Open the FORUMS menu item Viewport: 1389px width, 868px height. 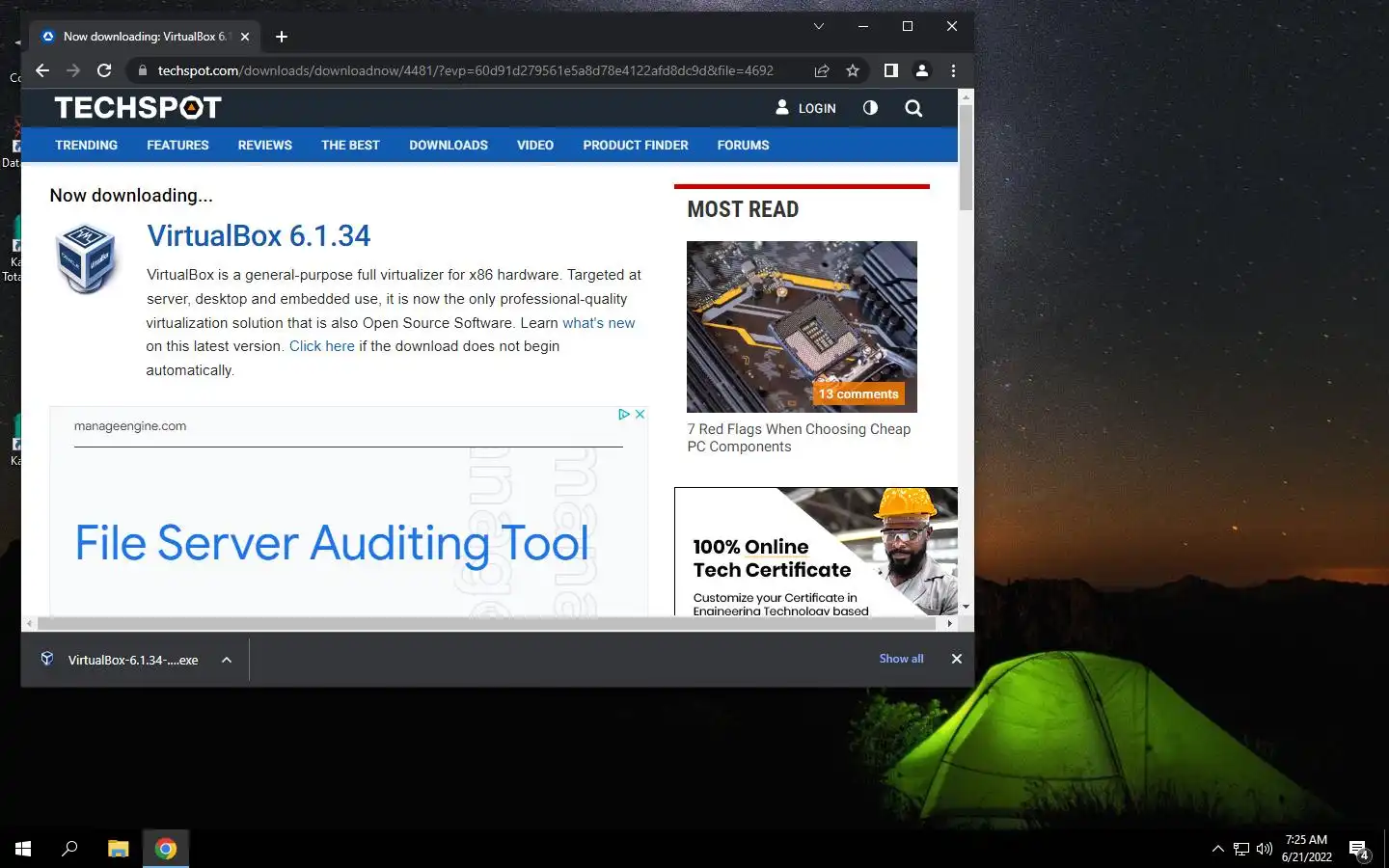[x=743, y=145]
